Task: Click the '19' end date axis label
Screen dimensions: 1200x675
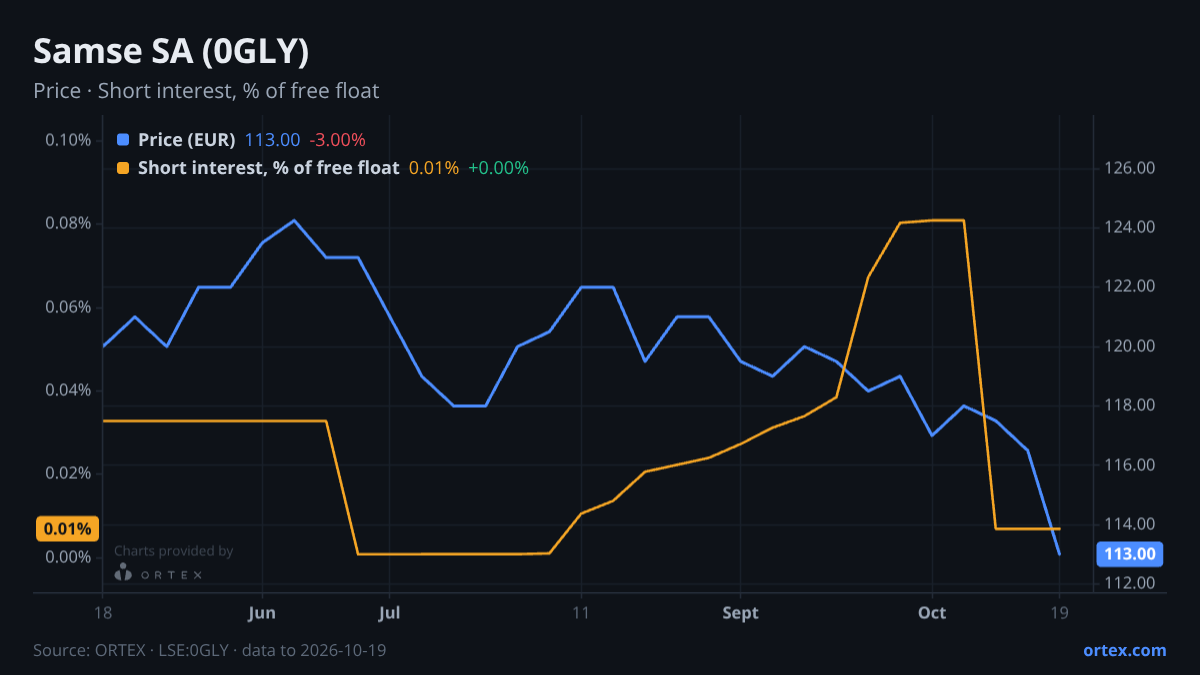Action: (x=1059, y=612)
